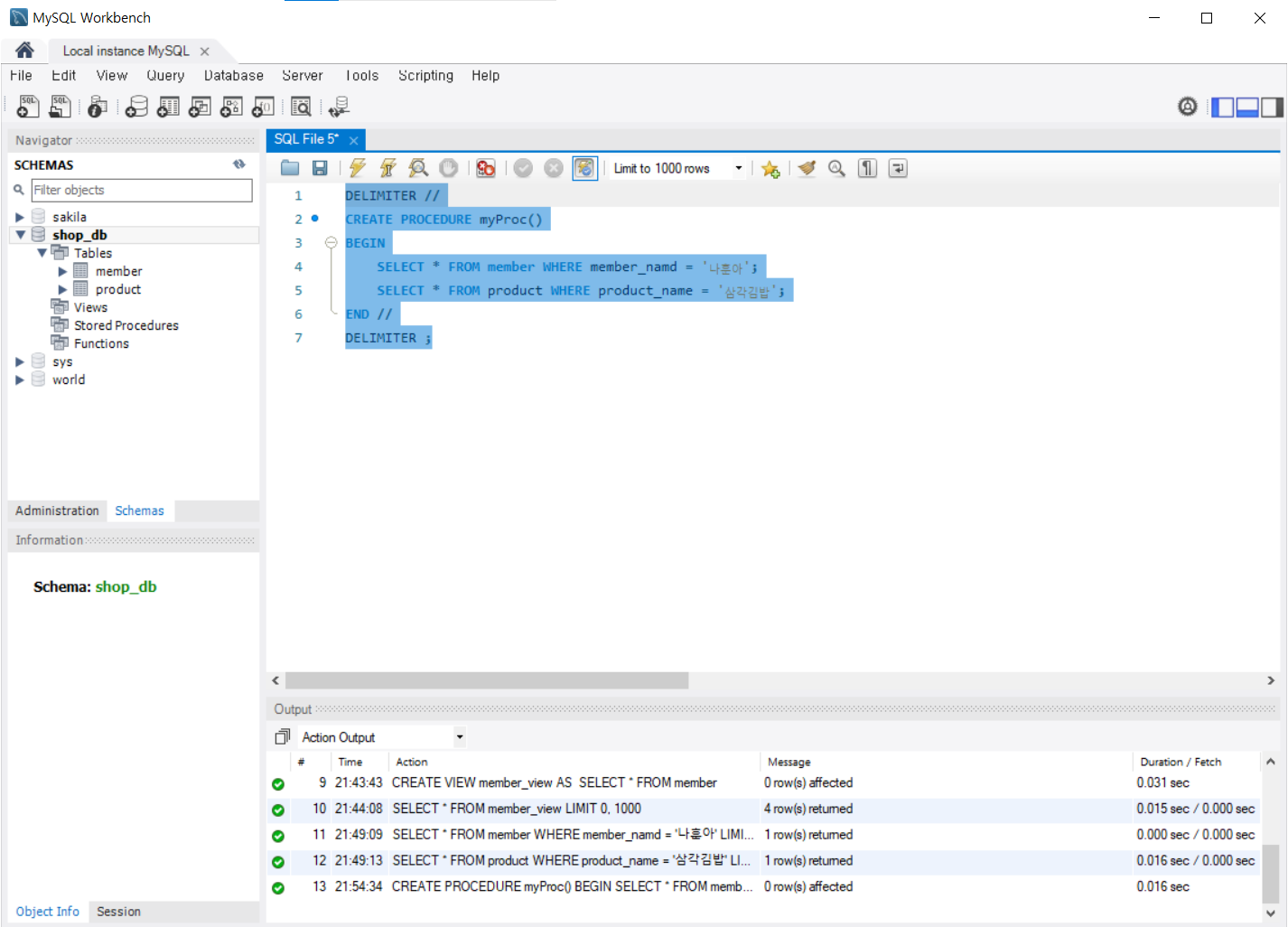Select Functions node under shop_db

pyautogui.click(x=101, y=343)
